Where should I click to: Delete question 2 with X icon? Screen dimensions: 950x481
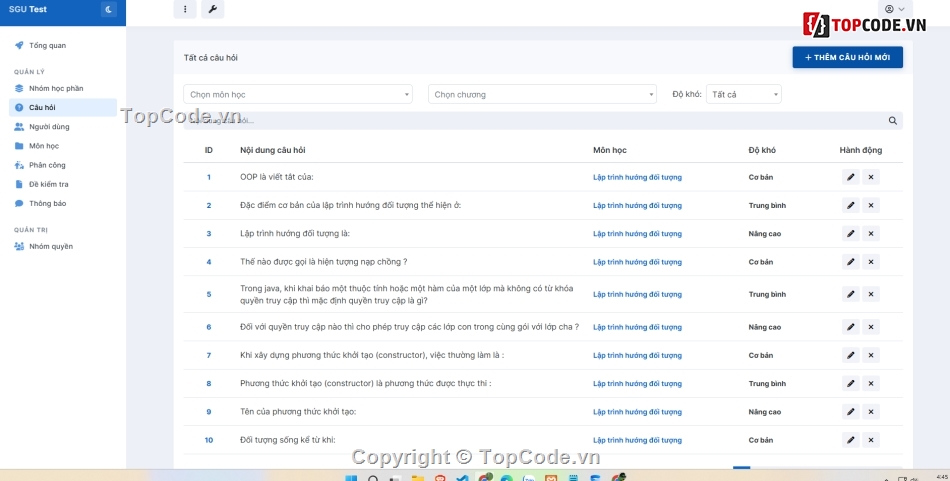pyautogui.click(x=871, y=205)
